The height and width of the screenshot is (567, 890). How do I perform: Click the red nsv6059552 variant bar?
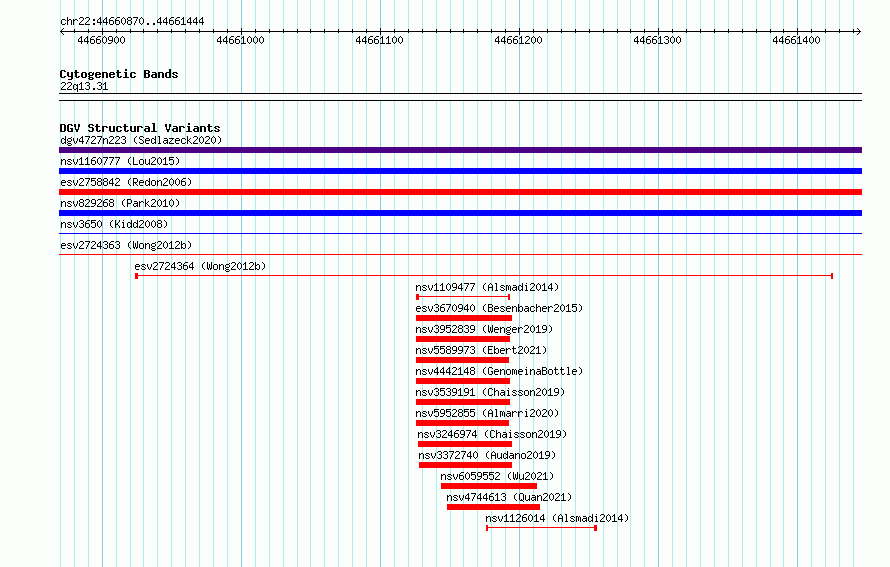click(489, 486)
